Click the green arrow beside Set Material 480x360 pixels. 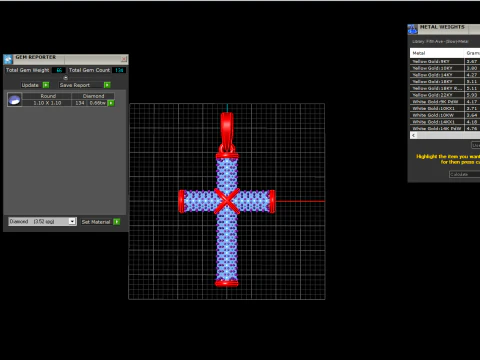(x=117, y=222)
